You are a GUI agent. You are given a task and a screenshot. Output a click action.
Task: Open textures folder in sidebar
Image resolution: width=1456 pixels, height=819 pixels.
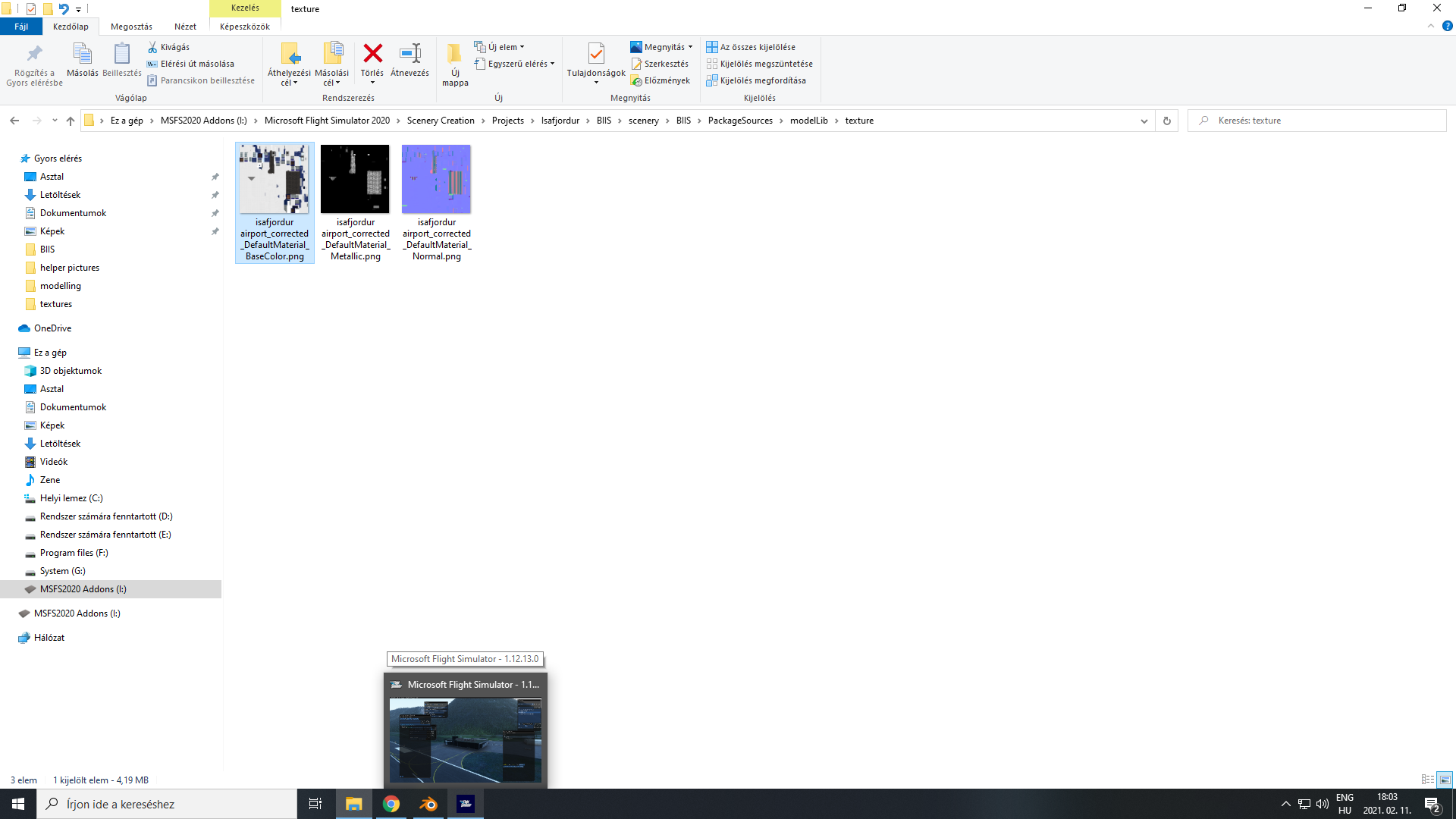coord(55,304)
